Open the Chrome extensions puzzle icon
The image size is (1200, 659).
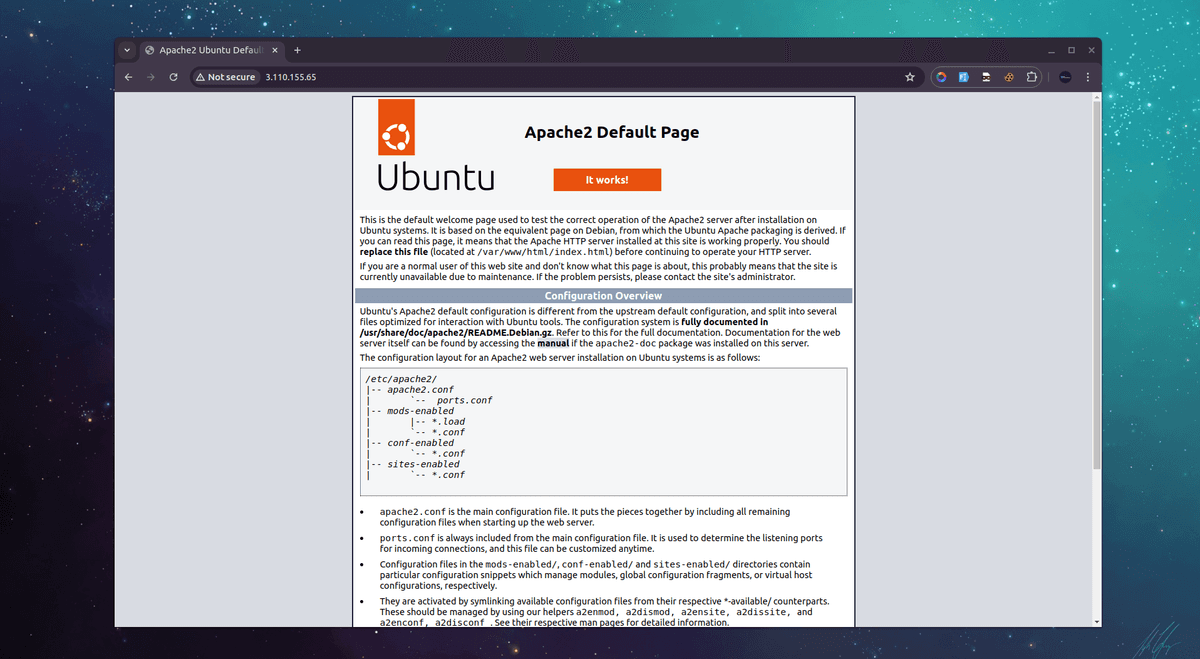(1031, 77)
